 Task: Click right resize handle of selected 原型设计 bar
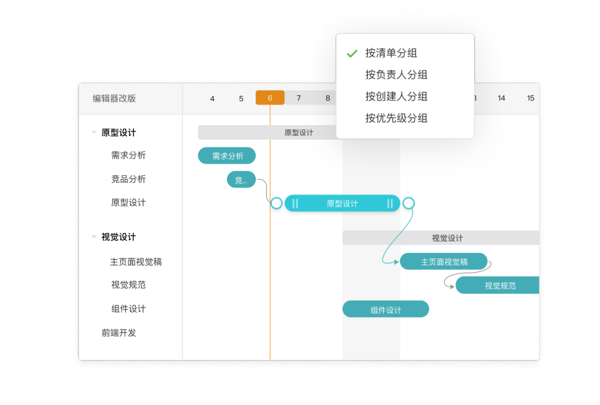(390, 203)
